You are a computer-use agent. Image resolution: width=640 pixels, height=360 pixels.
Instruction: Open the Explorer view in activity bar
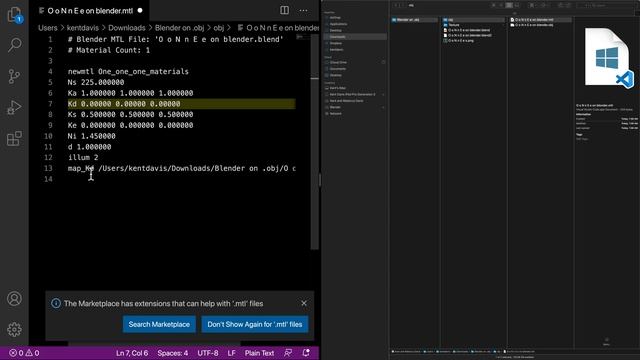(14, 15)
